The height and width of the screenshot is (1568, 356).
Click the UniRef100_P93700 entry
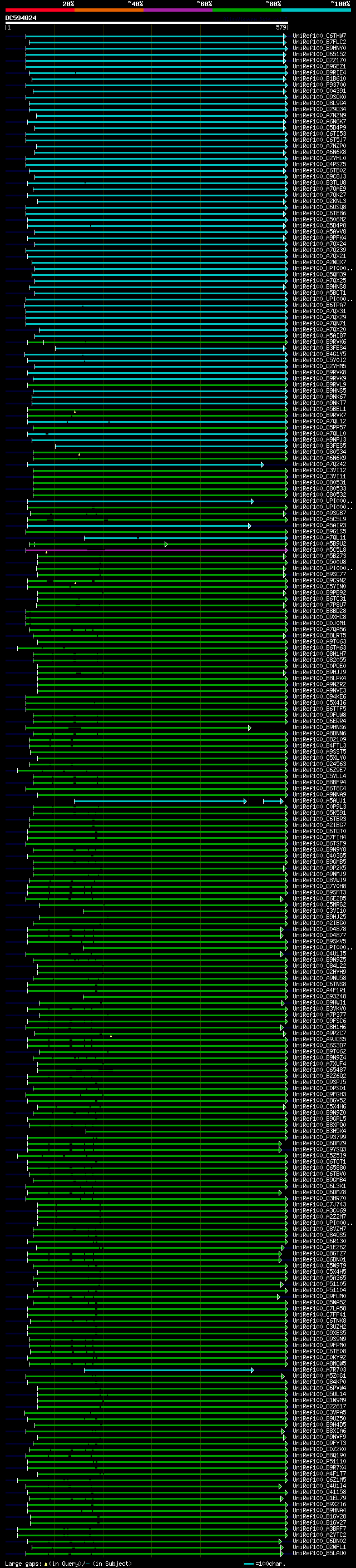coord(319,85)
